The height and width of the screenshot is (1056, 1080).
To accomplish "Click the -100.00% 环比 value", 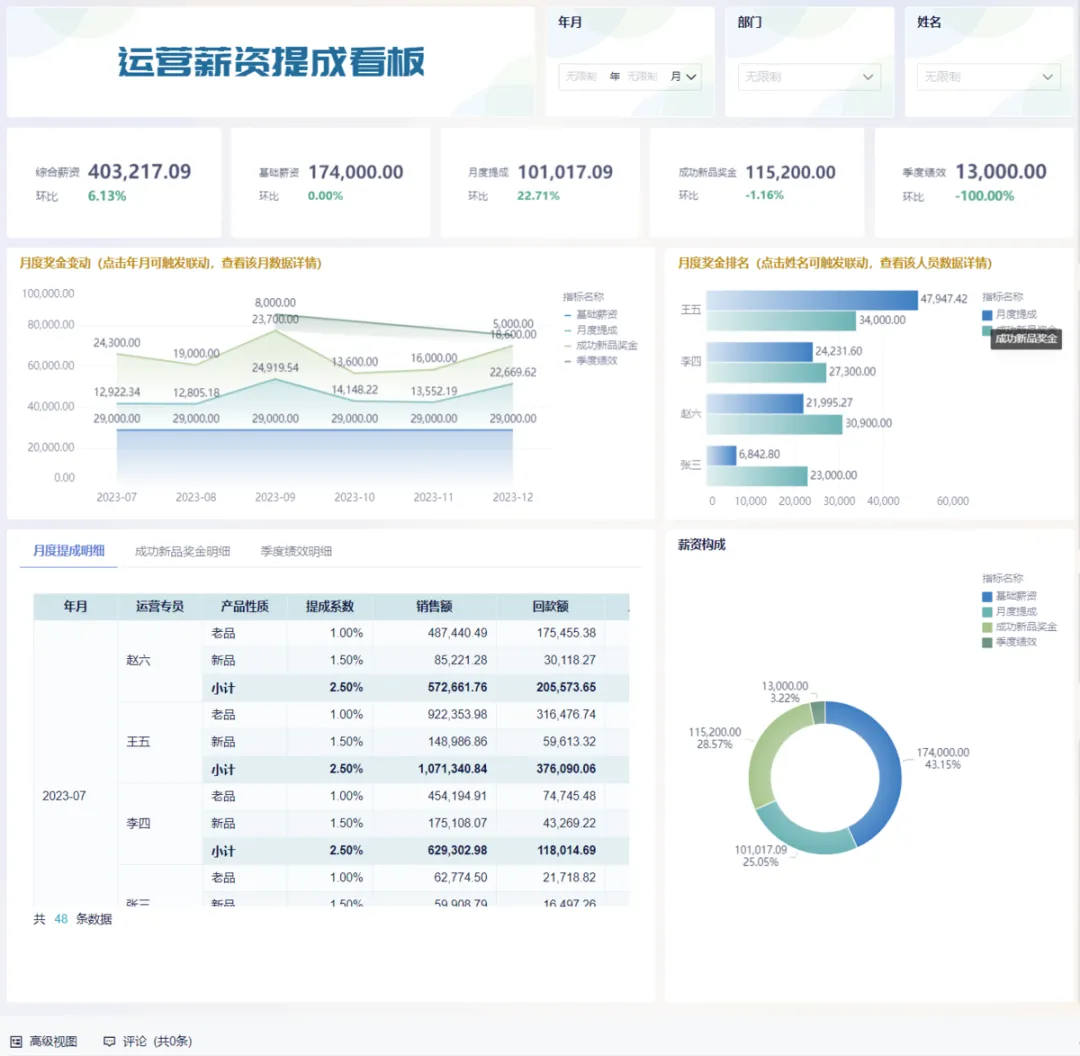I will (x=984, y=196).
